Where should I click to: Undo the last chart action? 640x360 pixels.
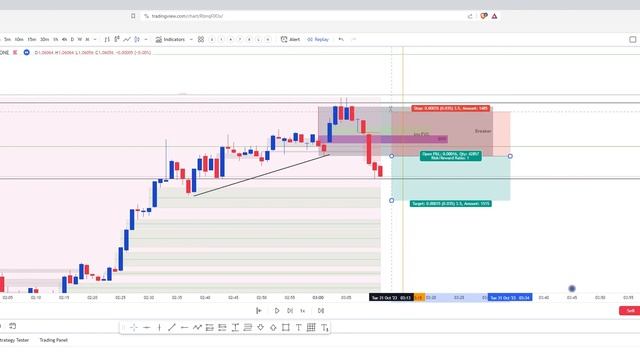(x=341, y=40)
